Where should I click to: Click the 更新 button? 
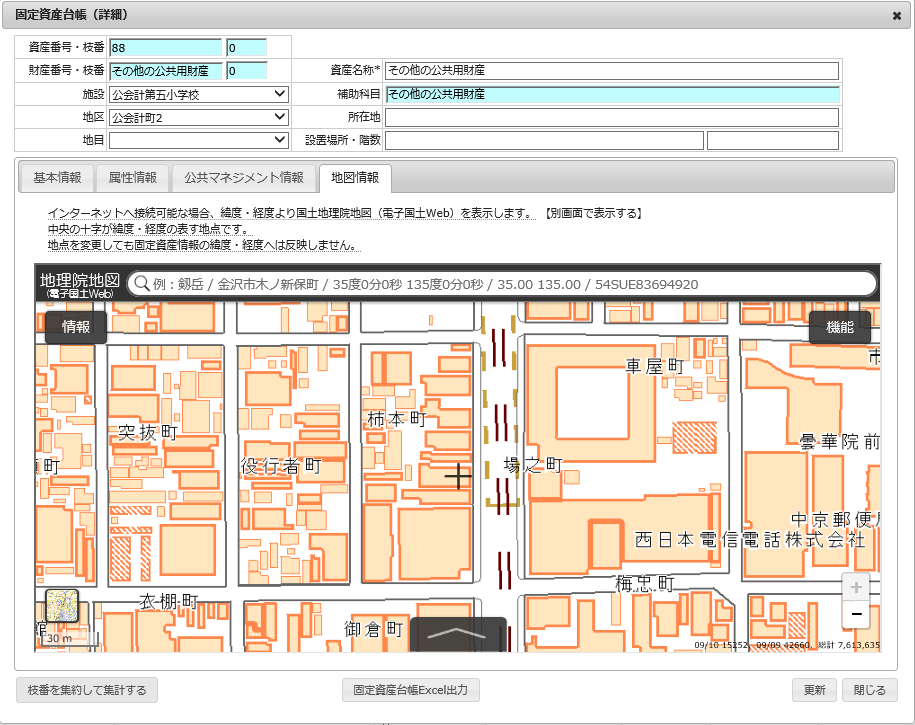coord(815,690)
